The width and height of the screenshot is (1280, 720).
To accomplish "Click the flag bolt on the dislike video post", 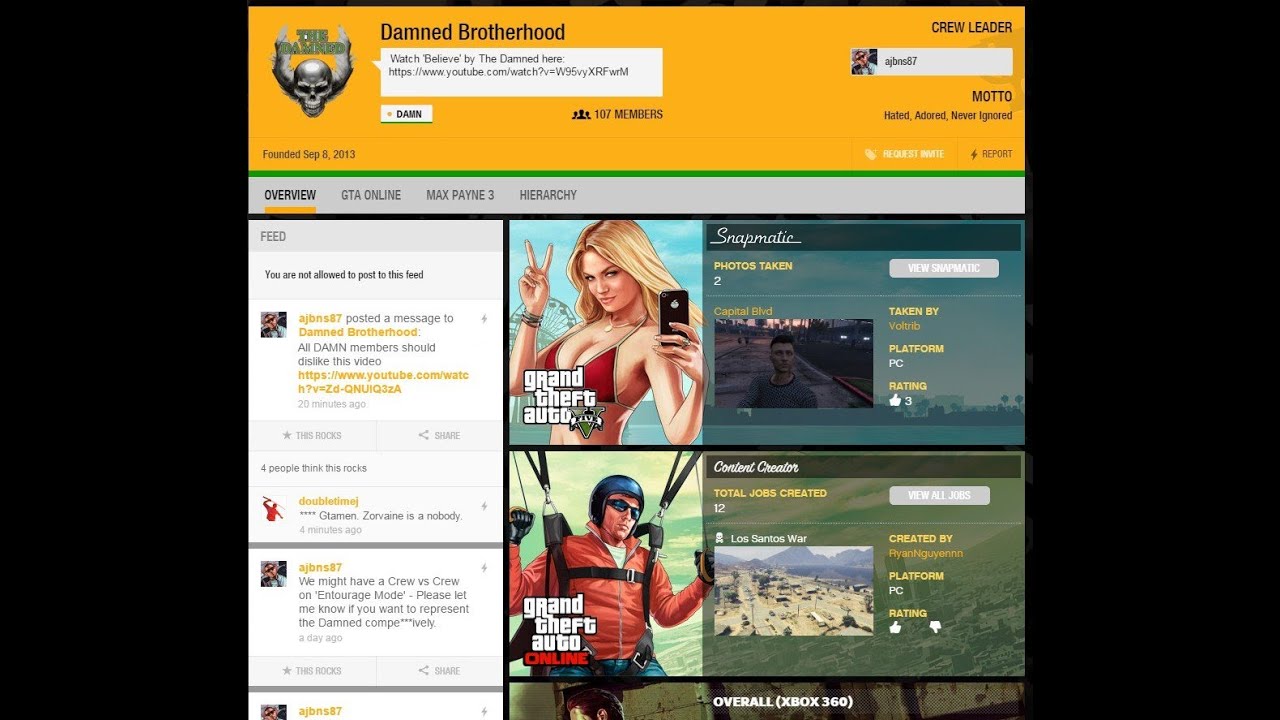I will tap(485, 319).
